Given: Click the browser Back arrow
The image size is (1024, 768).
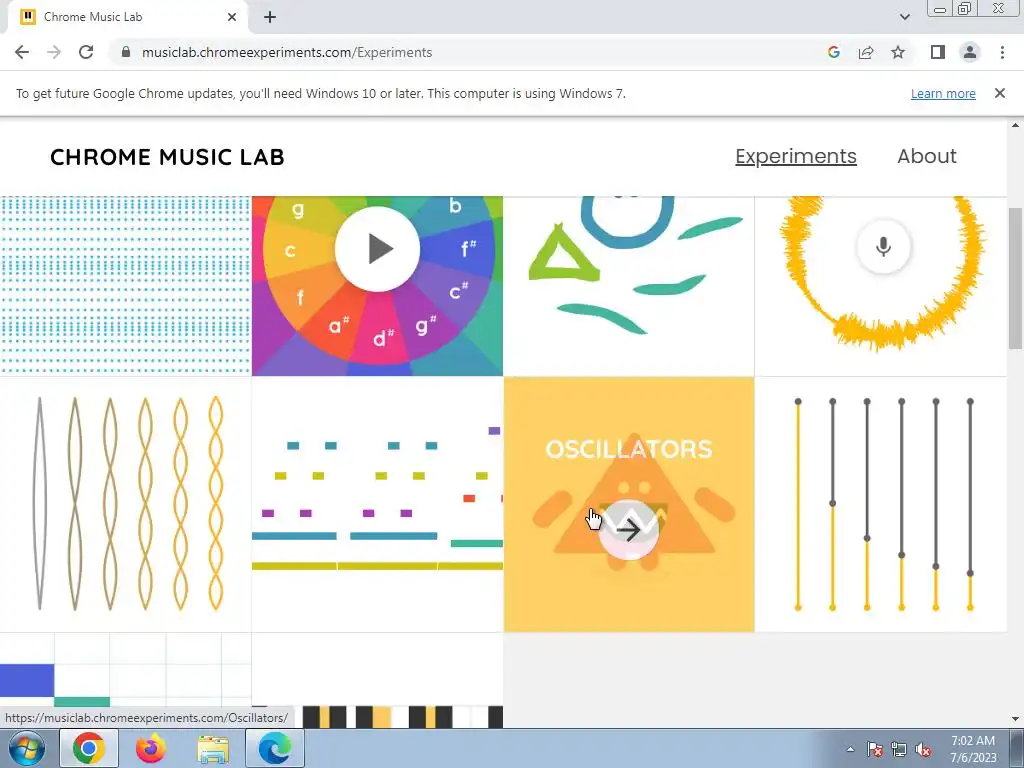Looking at the screenshot, I should [22, 52].
